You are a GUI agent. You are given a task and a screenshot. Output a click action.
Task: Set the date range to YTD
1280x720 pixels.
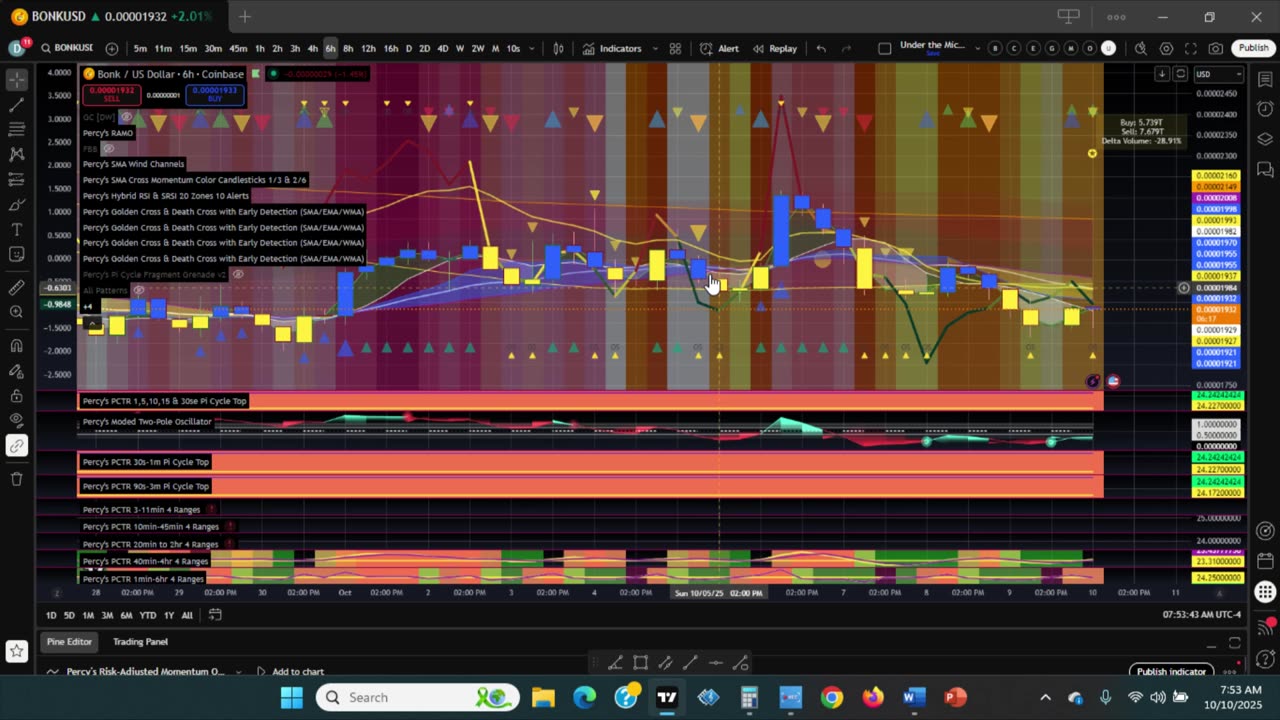pos(147,615)
